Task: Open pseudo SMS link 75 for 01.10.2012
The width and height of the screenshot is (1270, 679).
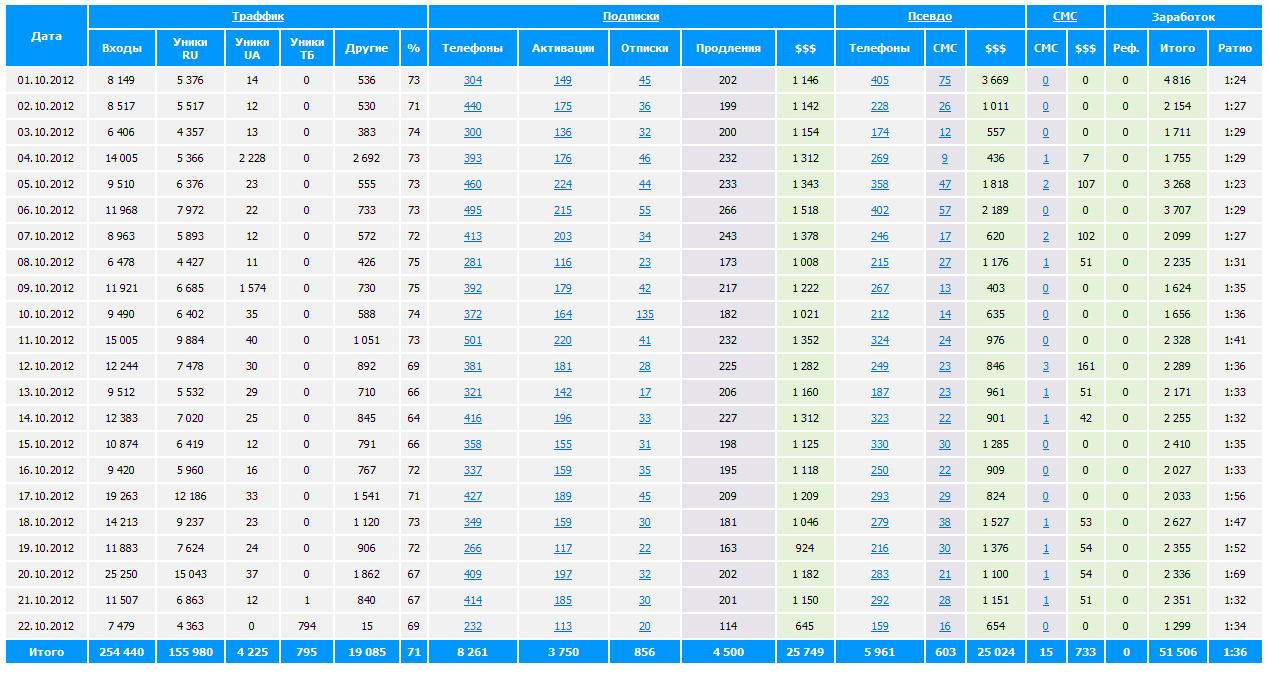Action: click(x=945, y=80)
